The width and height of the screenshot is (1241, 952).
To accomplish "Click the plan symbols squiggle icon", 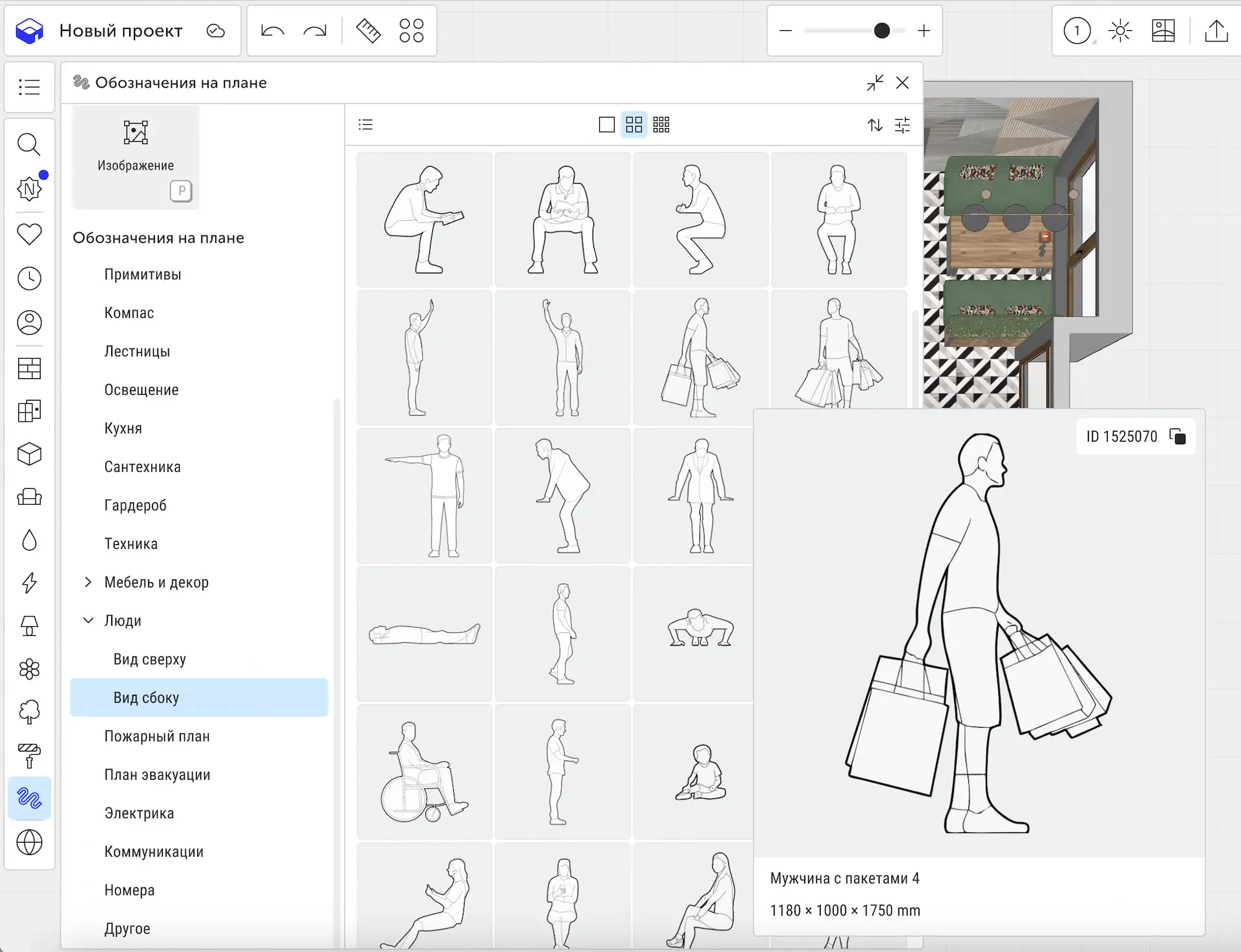I will (x=29, y=799).
